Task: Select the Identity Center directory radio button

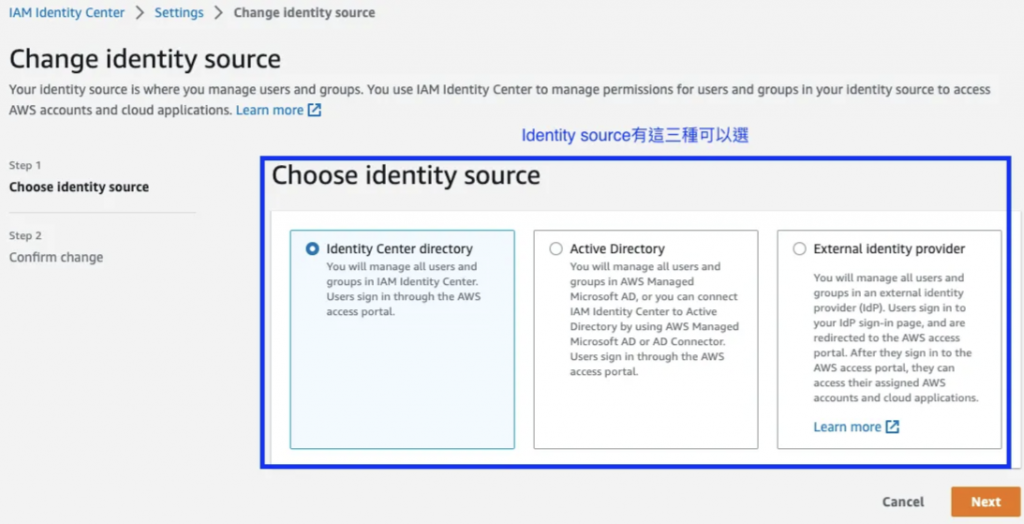Action: point(312,249)
